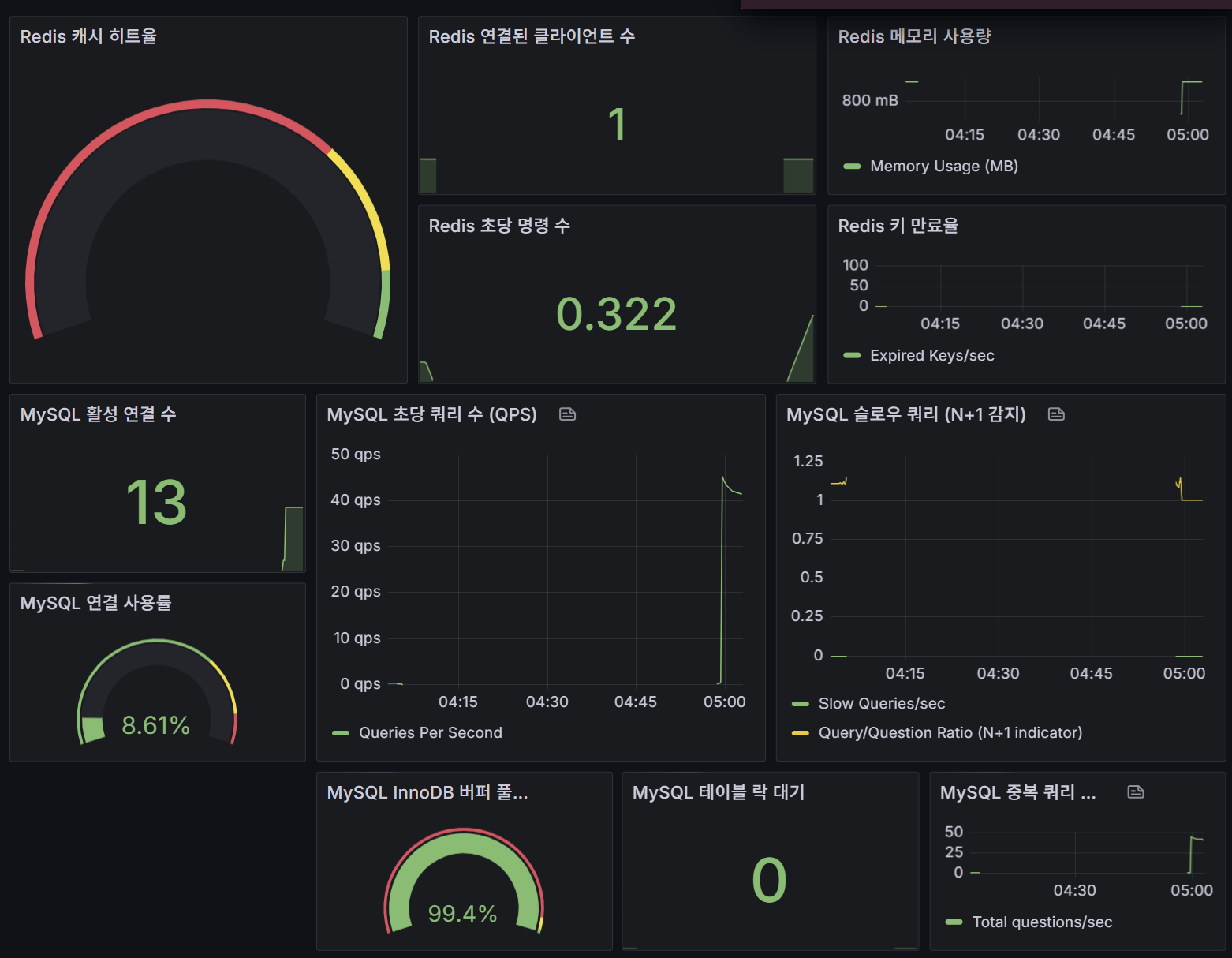
Task: Click MySQL 연결 사용률 panel title
Action: coord(95,603)
